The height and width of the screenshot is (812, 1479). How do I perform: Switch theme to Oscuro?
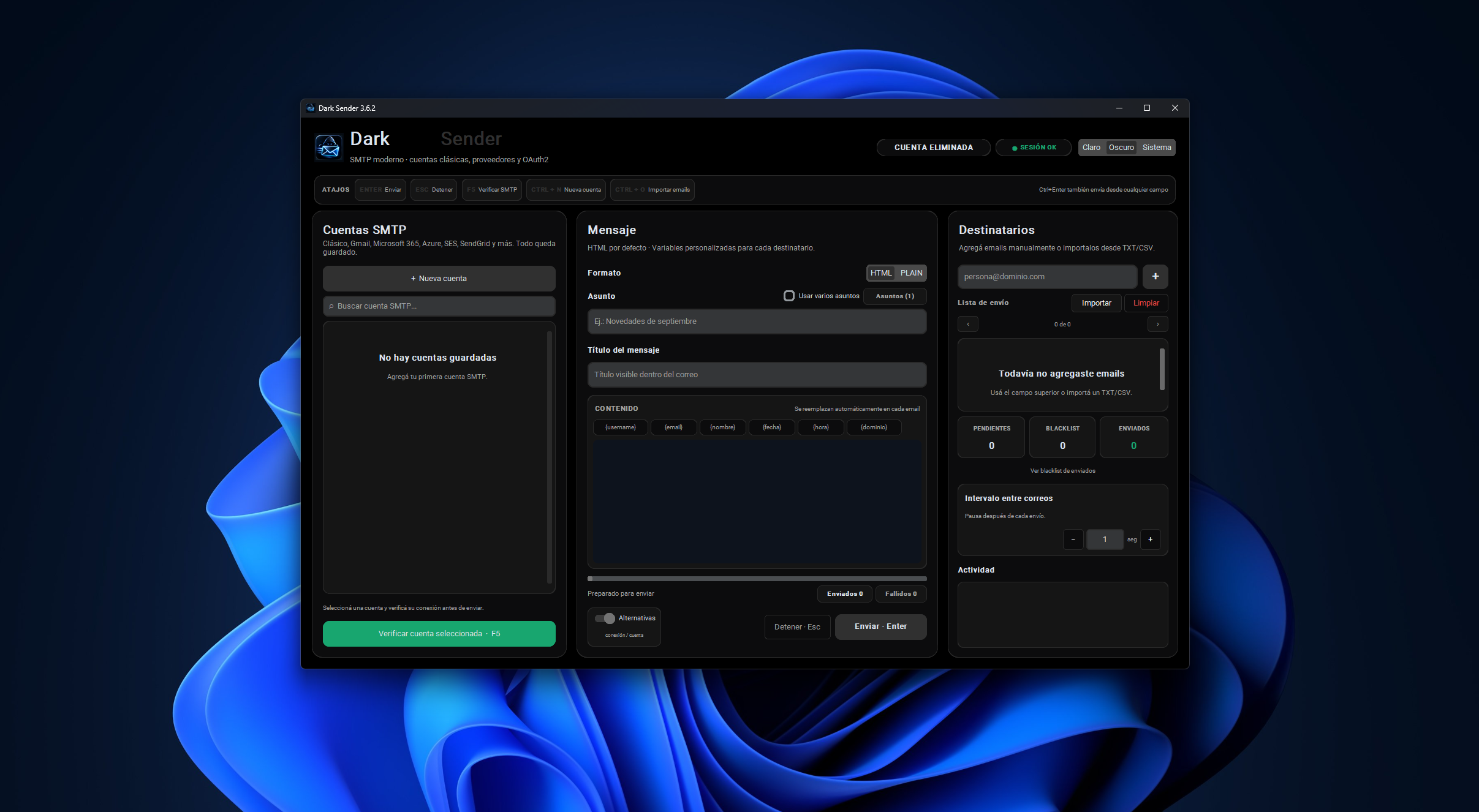1121,148
